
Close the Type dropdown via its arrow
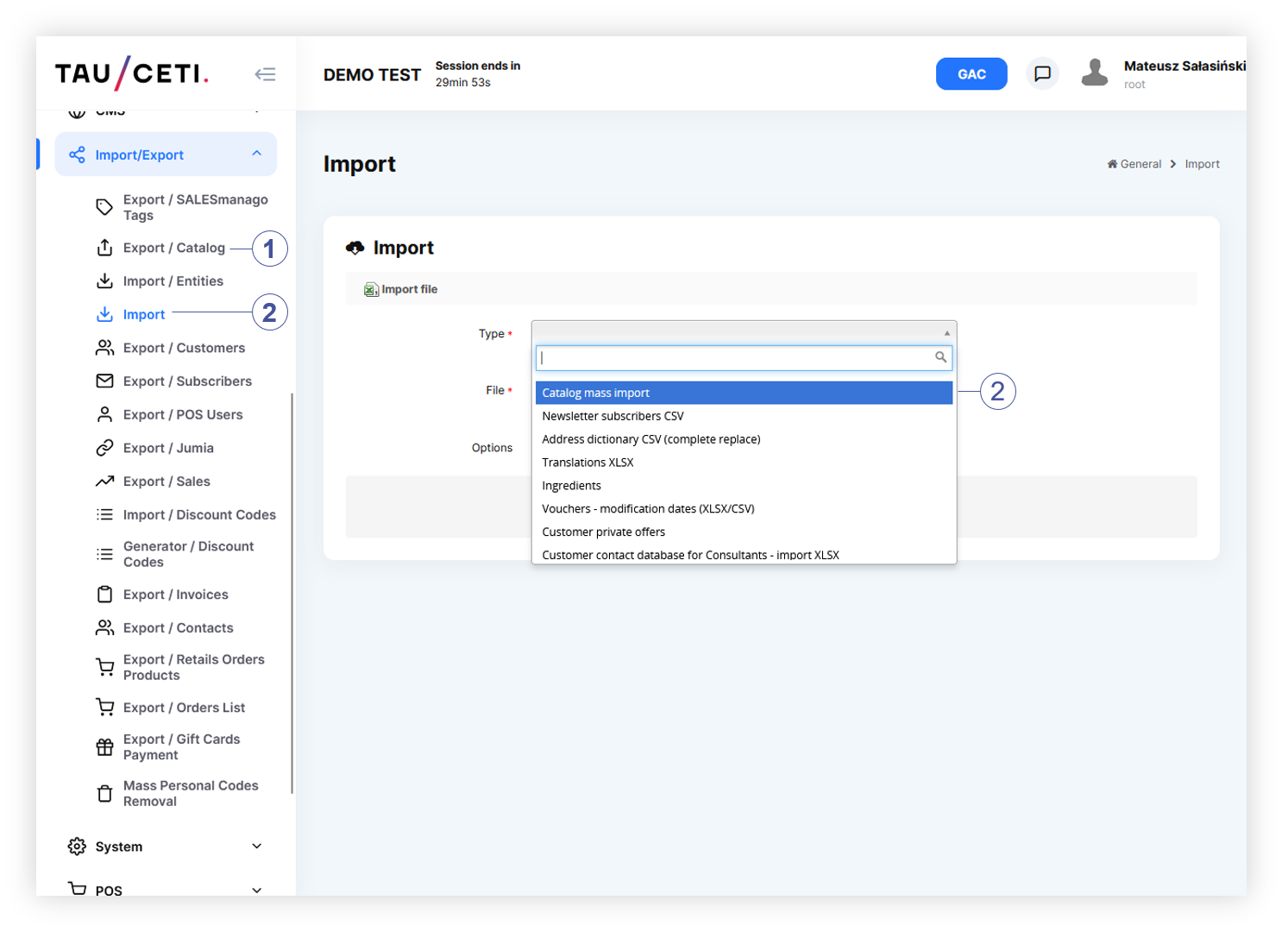point(946,333)
